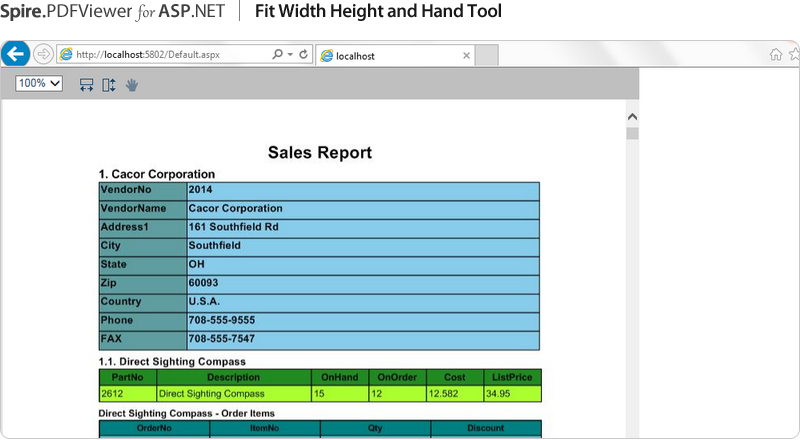
Task: Refresh the page with the reload icon
Action: click(x=304, y=54)
